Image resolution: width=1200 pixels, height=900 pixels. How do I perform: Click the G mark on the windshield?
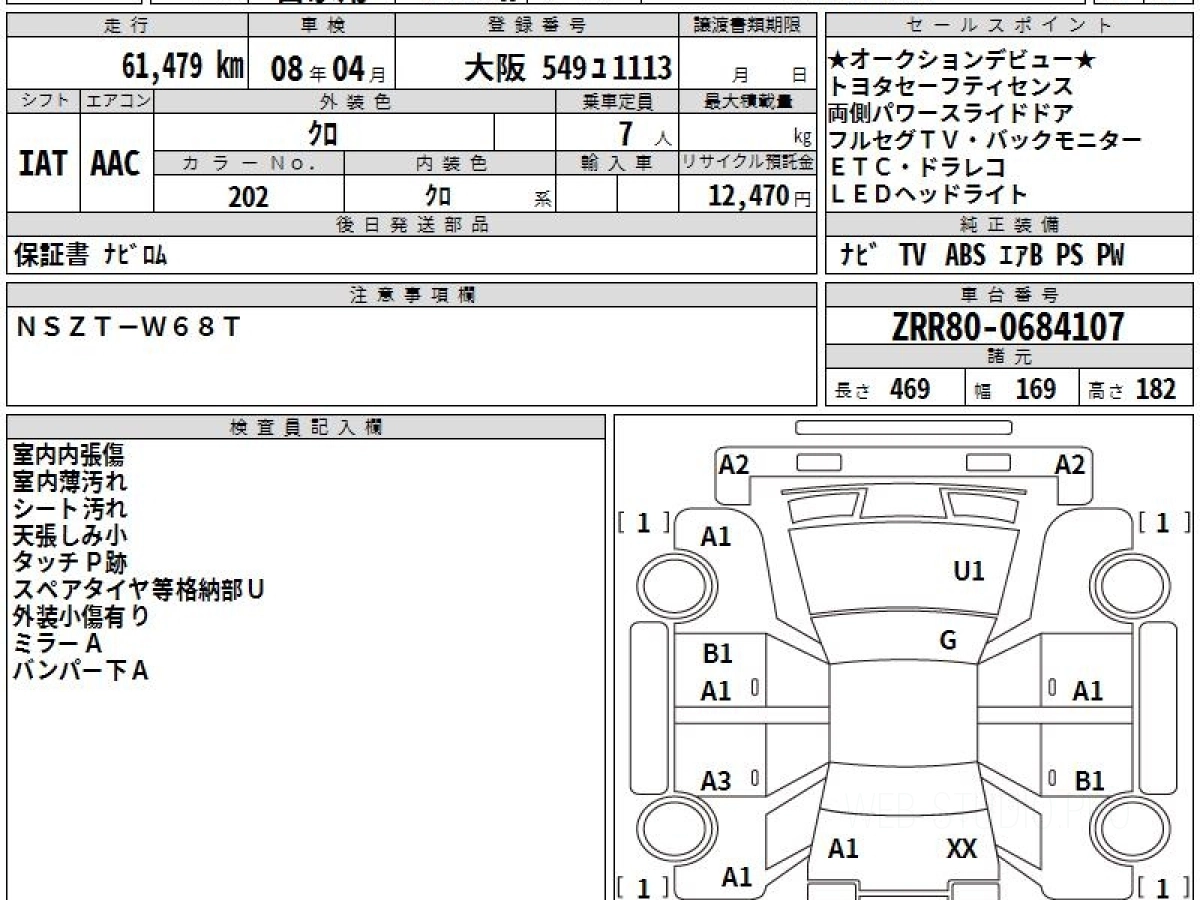coord(949,641)
